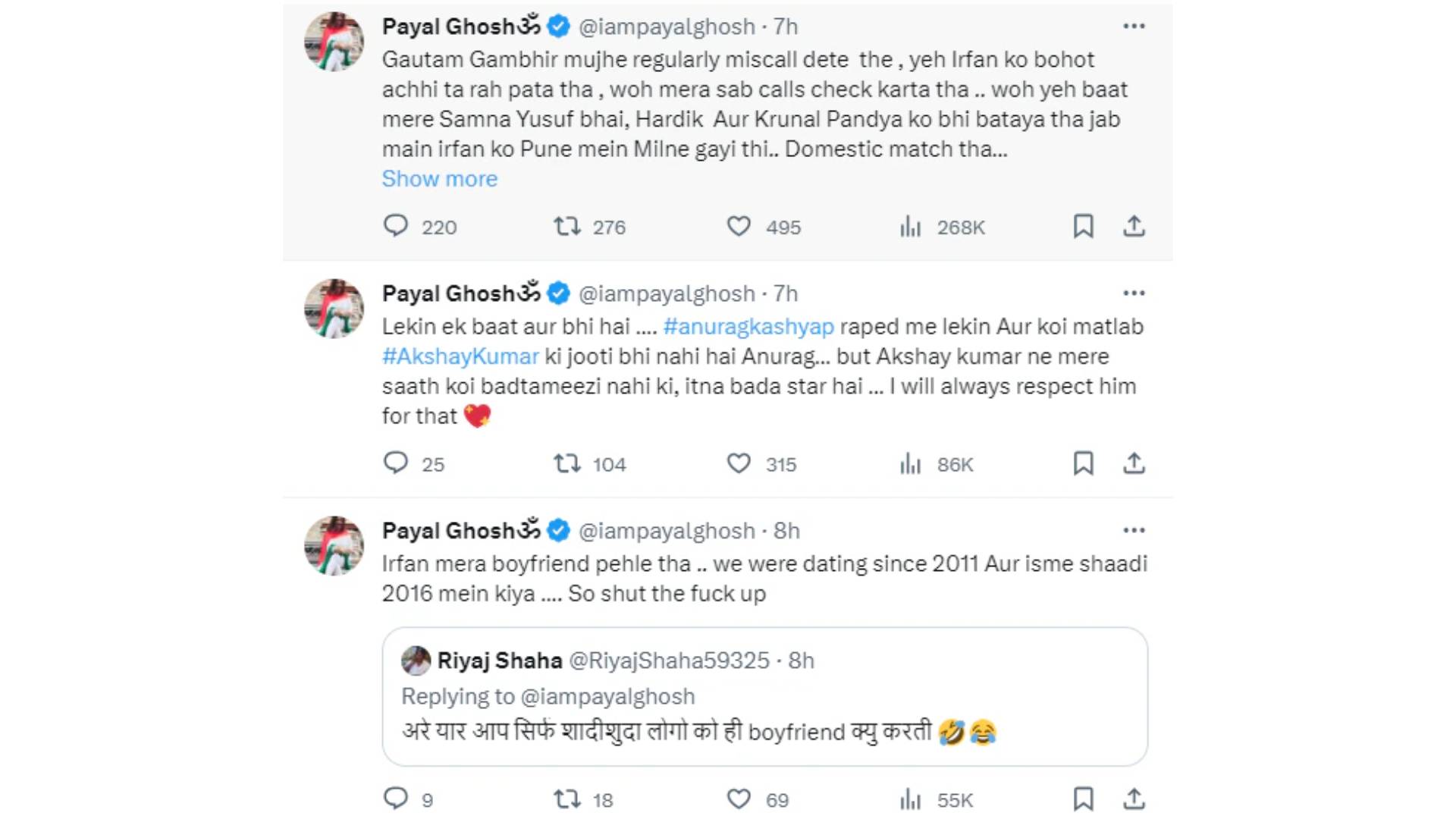Bookmark the Akshay Kumar tweet
Screen dimensions: 1456x819
click(1083, 463)
